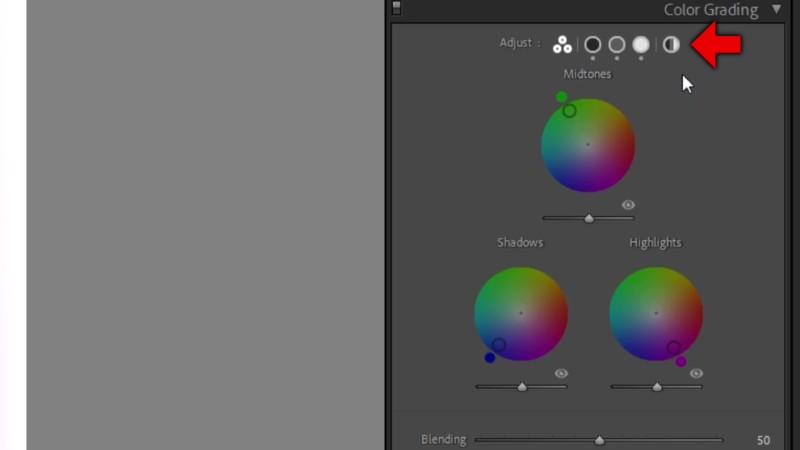This screenshot has height=450, width=800.
Task: Click the Color Grading panel title
Action: tap(711, 10)
